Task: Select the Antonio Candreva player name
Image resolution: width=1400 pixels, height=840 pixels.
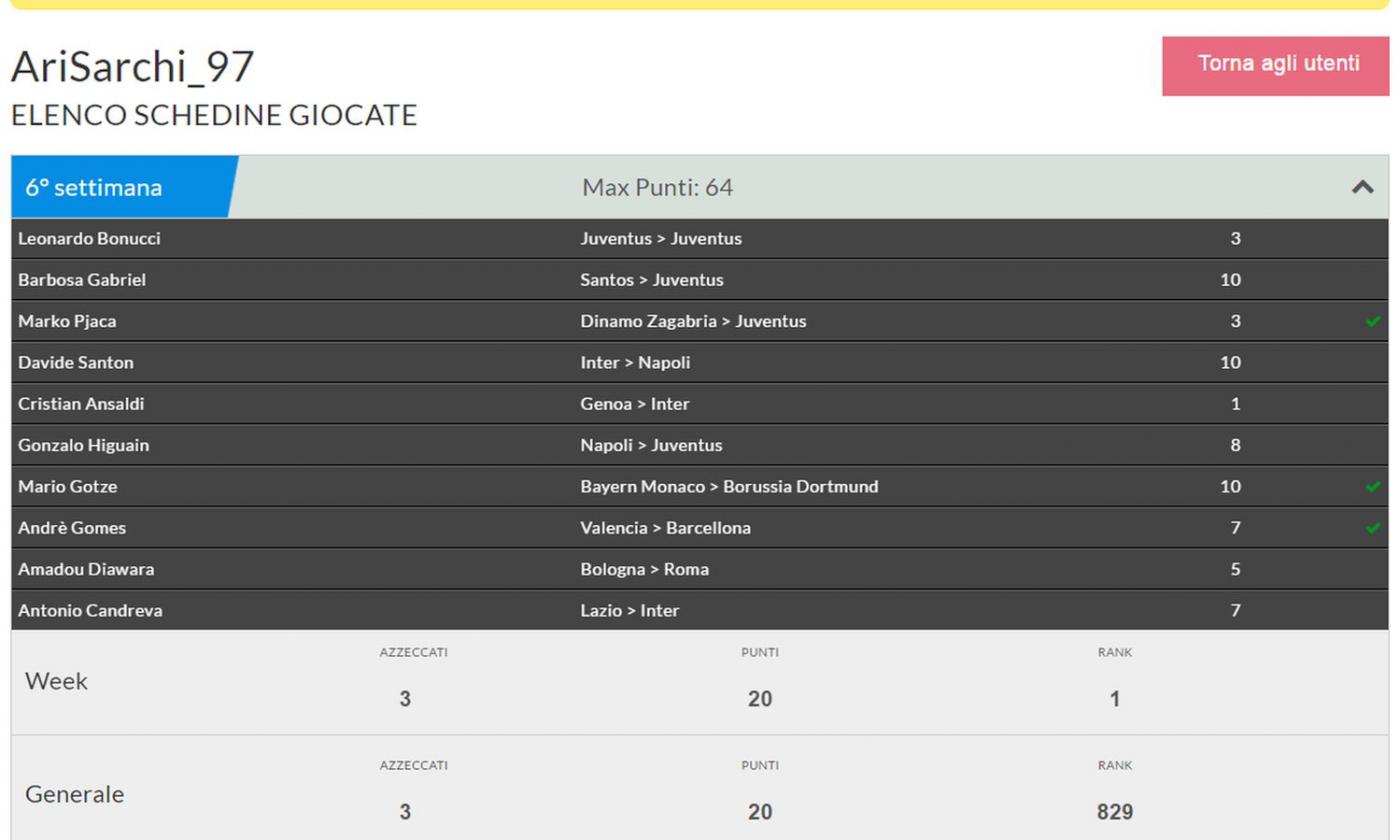Action: (x=90, y=610)
